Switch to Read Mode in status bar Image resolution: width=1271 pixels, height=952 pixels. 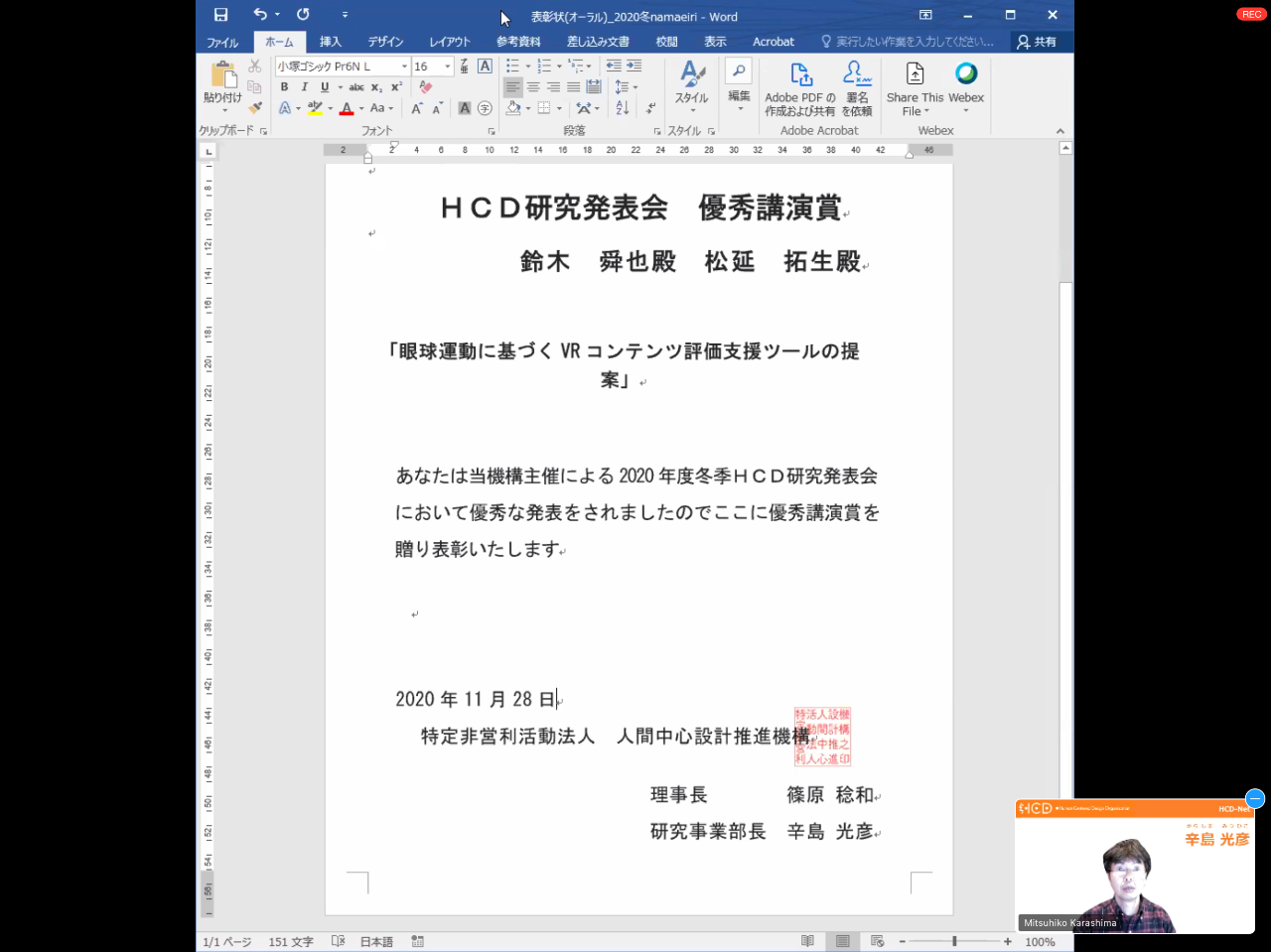807,941
